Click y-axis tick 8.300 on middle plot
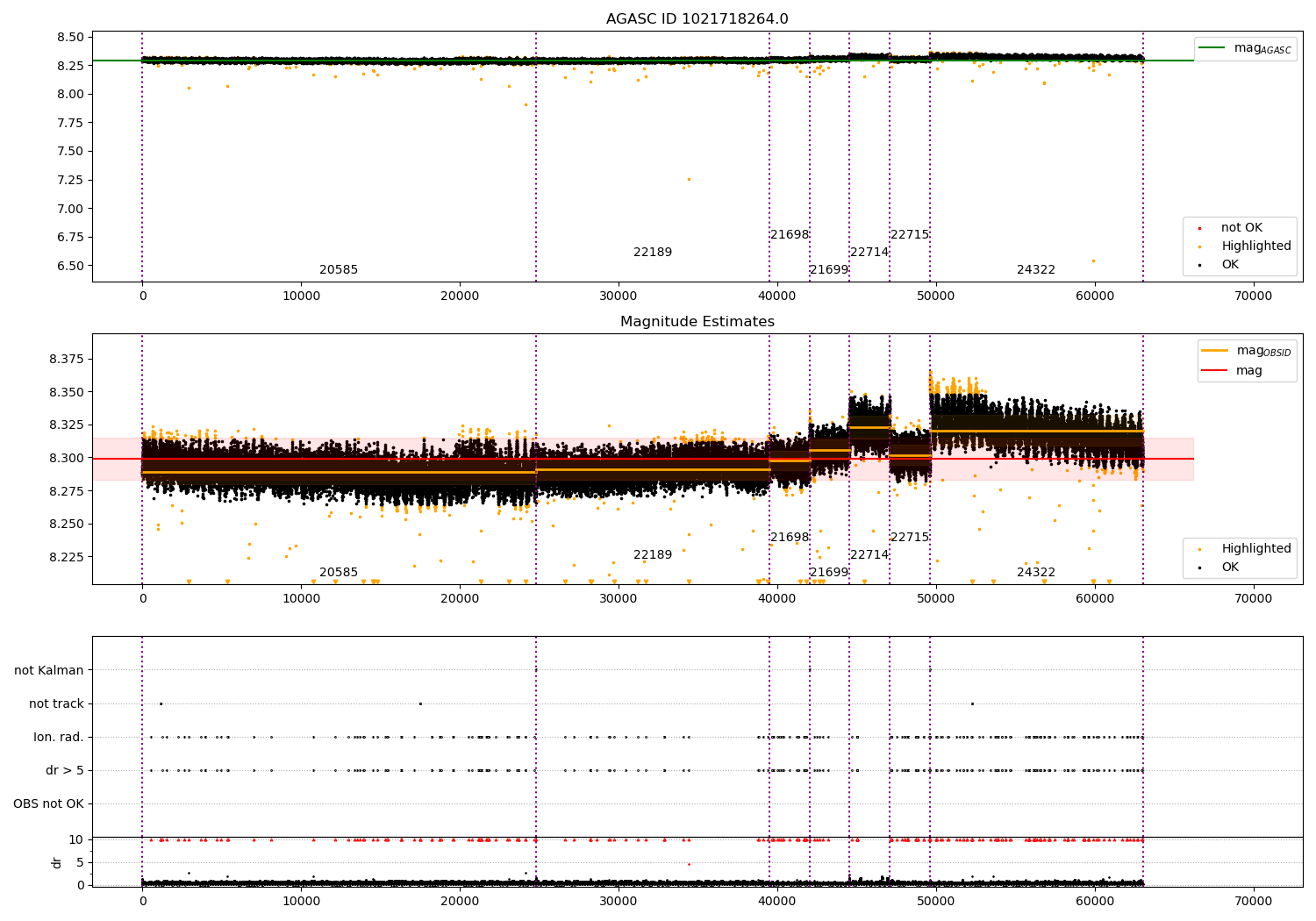Image resolution: width=1316 pixels, height=921 pixels. click(x=67, y=459)
